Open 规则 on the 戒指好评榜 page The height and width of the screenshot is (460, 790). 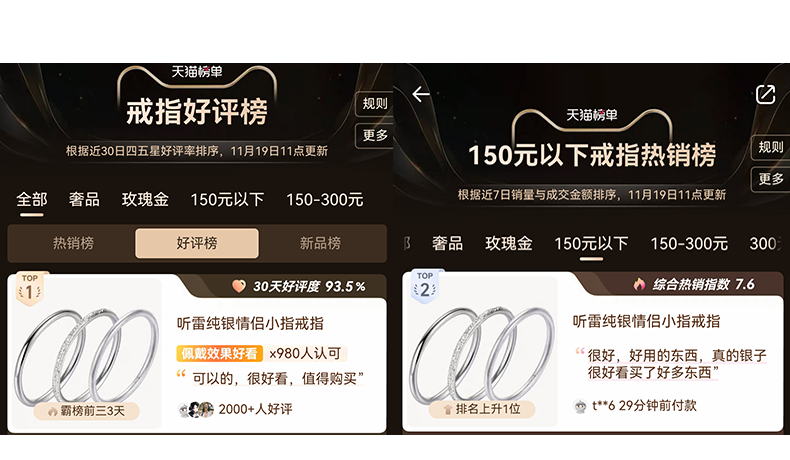(375, 104)
